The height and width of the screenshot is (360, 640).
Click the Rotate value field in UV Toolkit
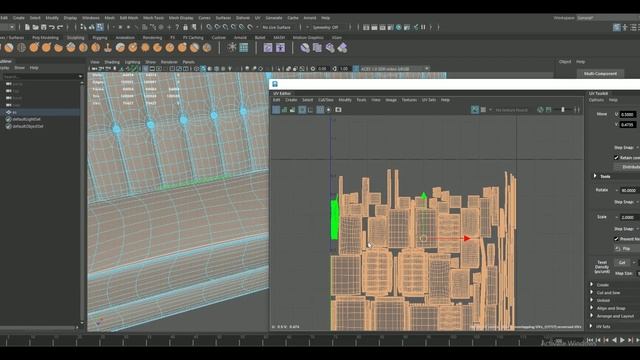pos(629,190)
